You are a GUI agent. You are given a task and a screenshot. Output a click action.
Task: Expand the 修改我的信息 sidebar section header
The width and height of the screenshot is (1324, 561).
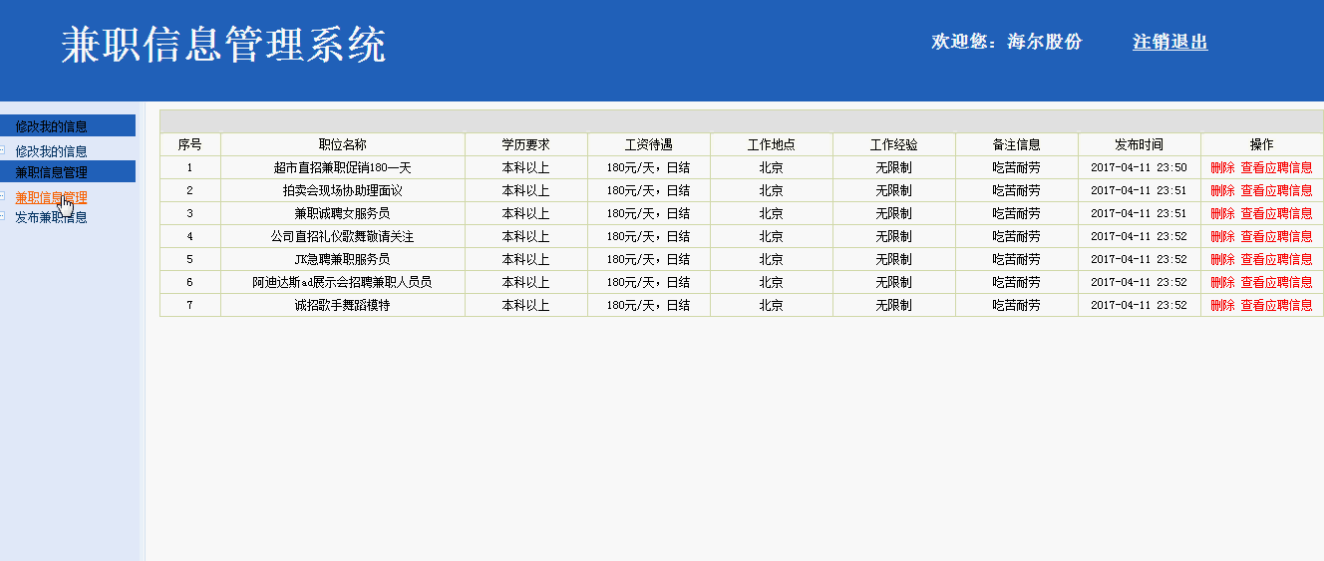51,127
